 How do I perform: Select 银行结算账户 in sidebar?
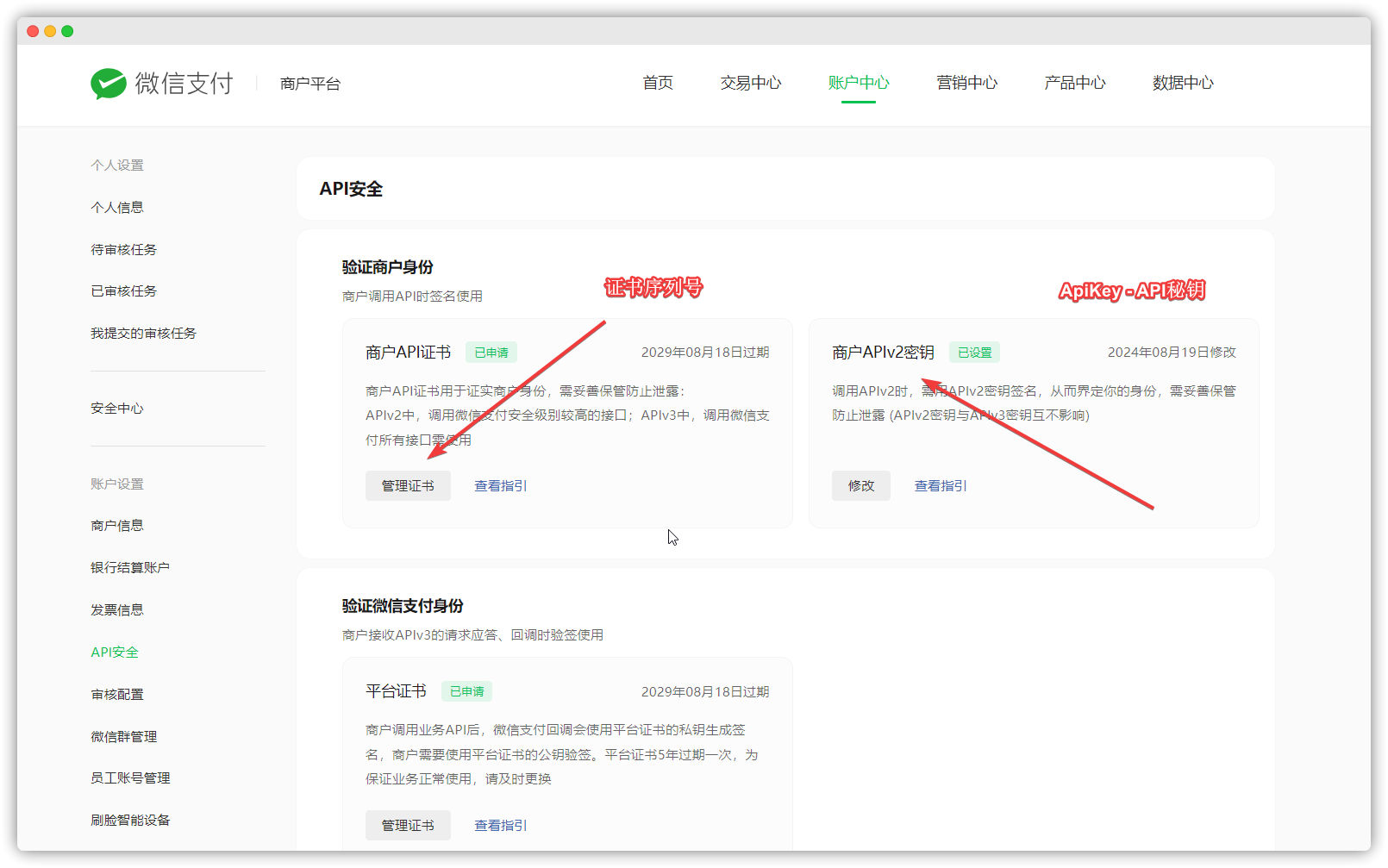(130, 568)
